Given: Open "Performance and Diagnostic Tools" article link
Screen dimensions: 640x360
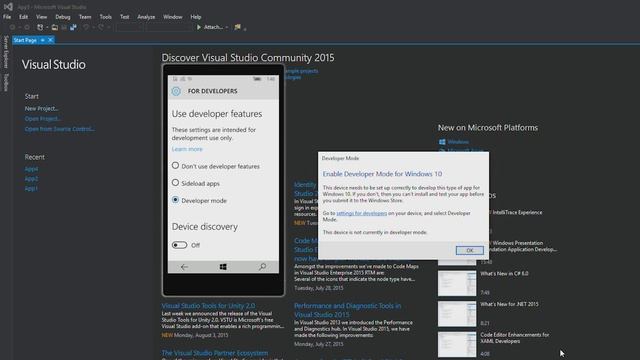Looking at the screenshot, I should point(348,310).
